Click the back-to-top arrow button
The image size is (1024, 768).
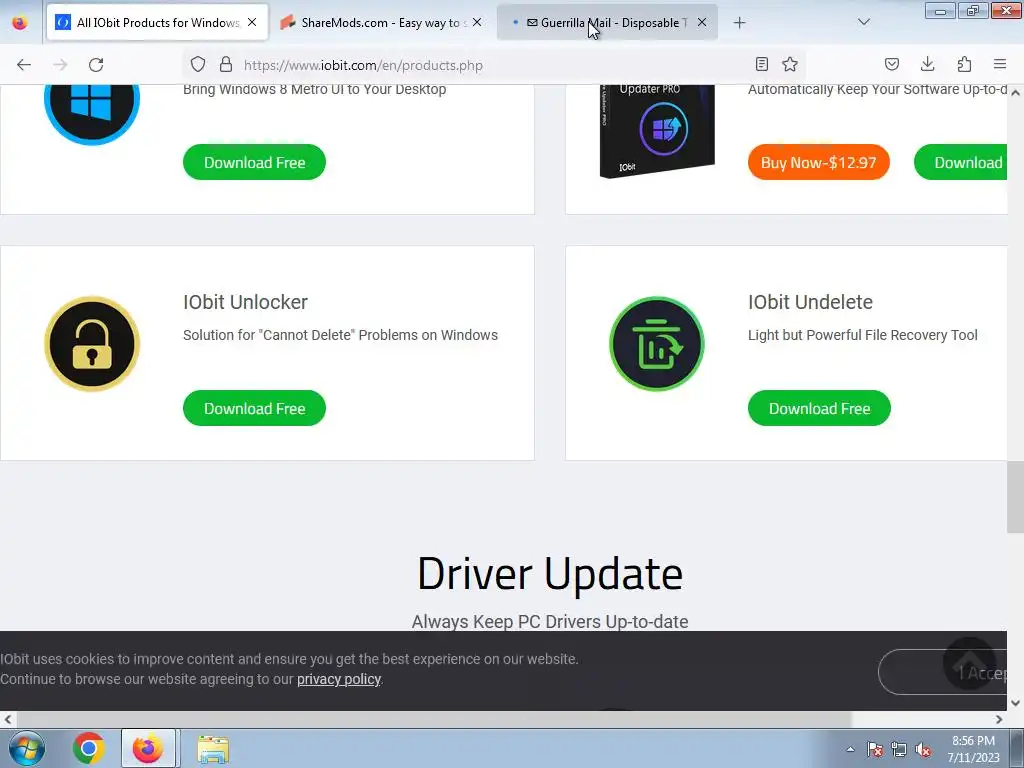(x=970, y=664)
